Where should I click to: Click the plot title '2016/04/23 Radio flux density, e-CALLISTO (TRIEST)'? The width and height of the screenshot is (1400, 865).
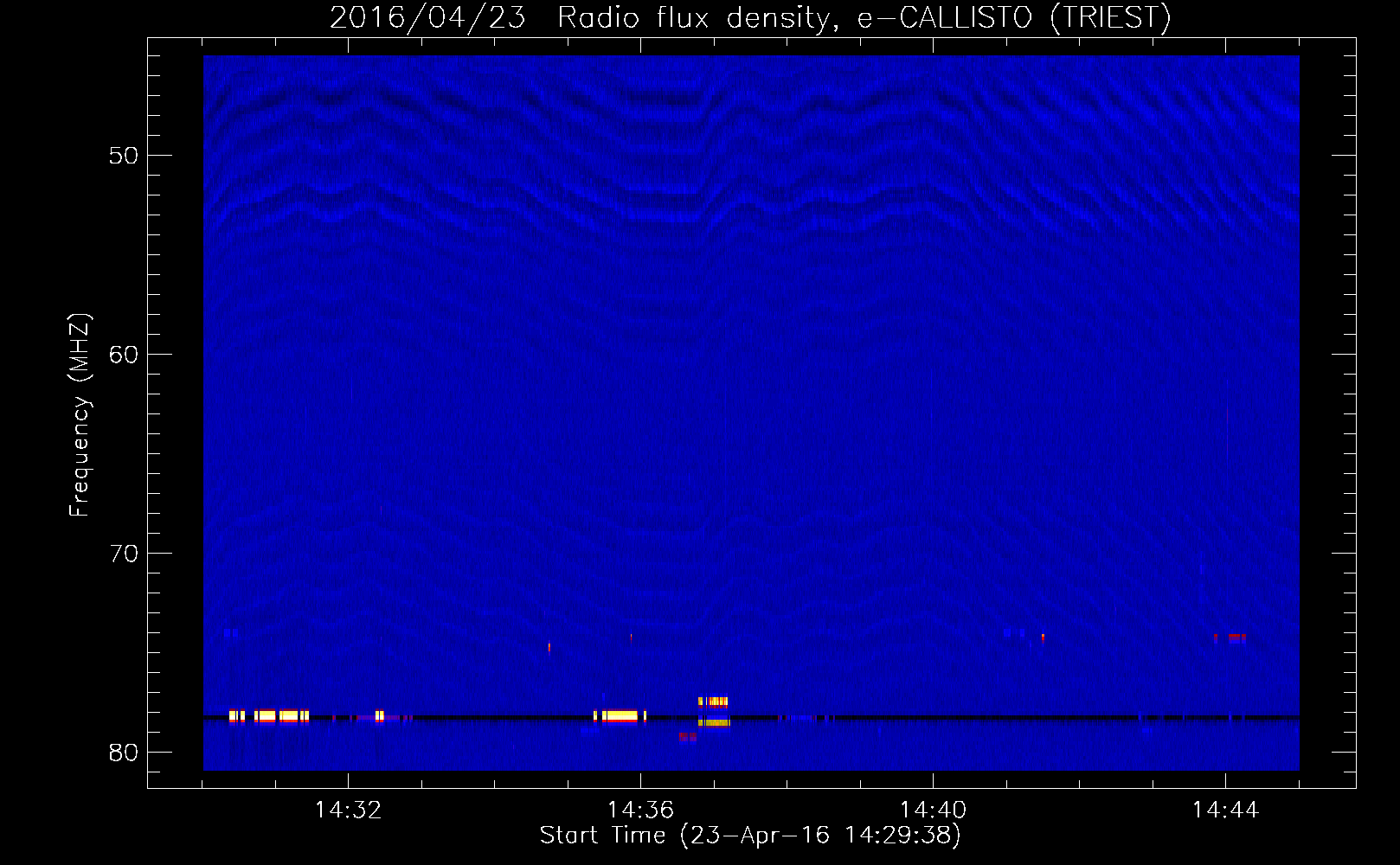coord(750,17)
